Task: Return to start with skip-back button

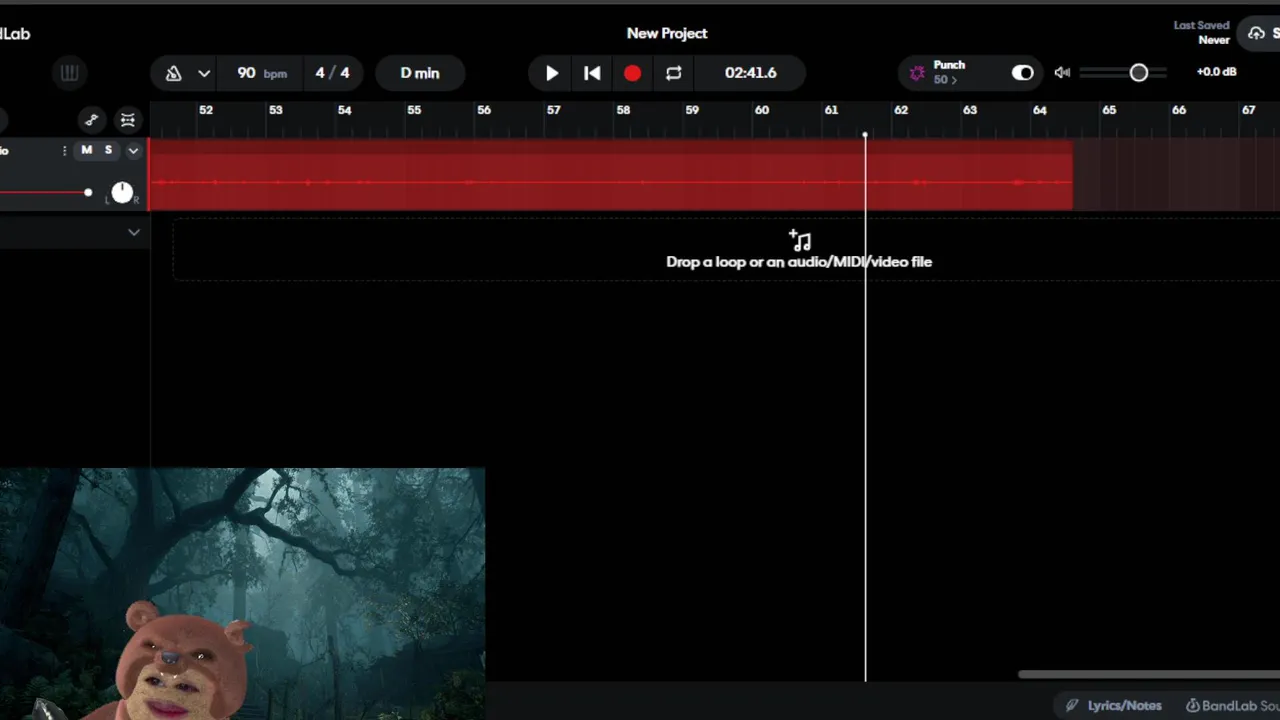Action: [592, 73]
